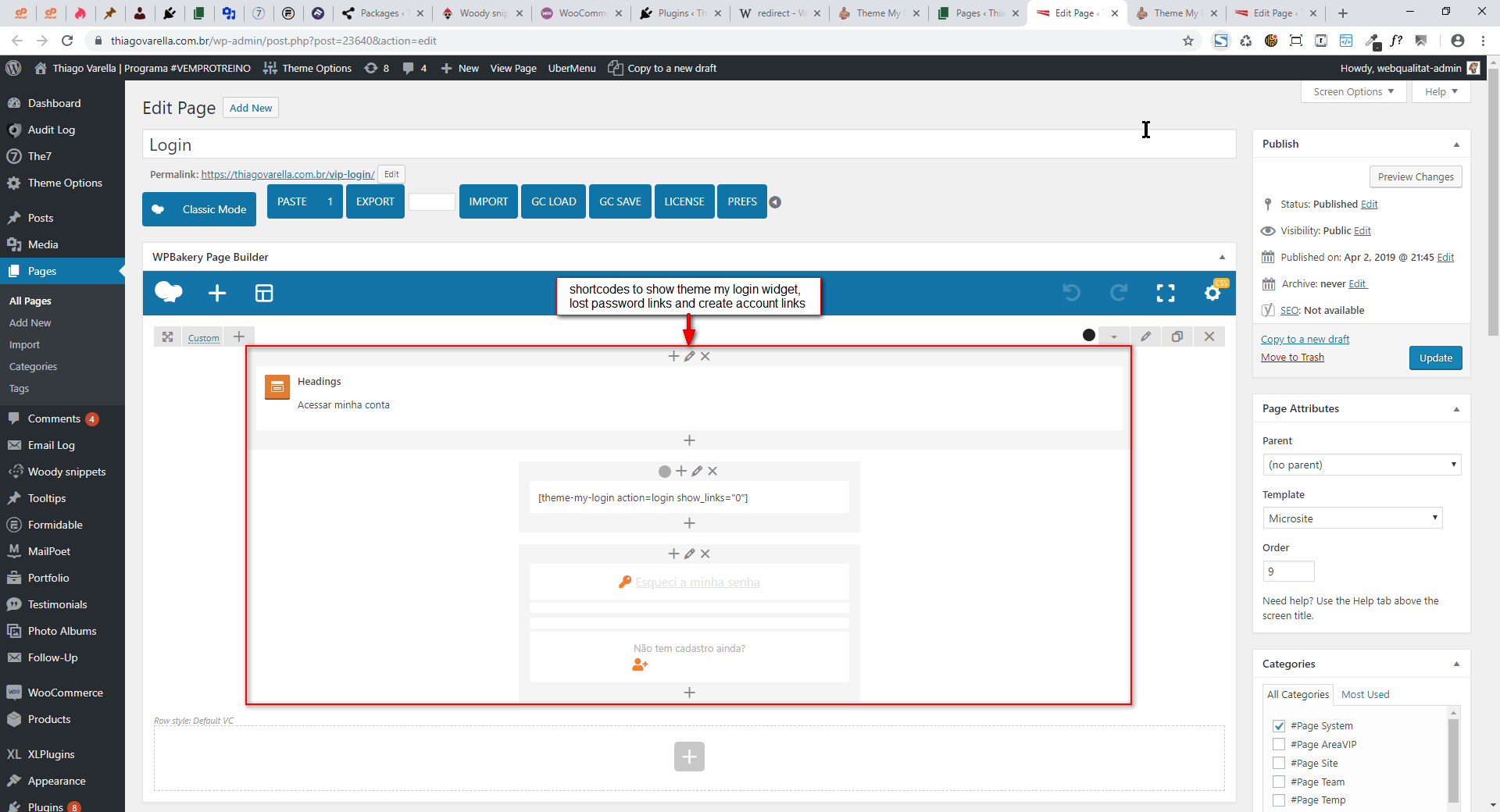This screenshot has width=1500, height=812.
Task: Open UberMenu in admin bar
Action: [x=572, y=68]
